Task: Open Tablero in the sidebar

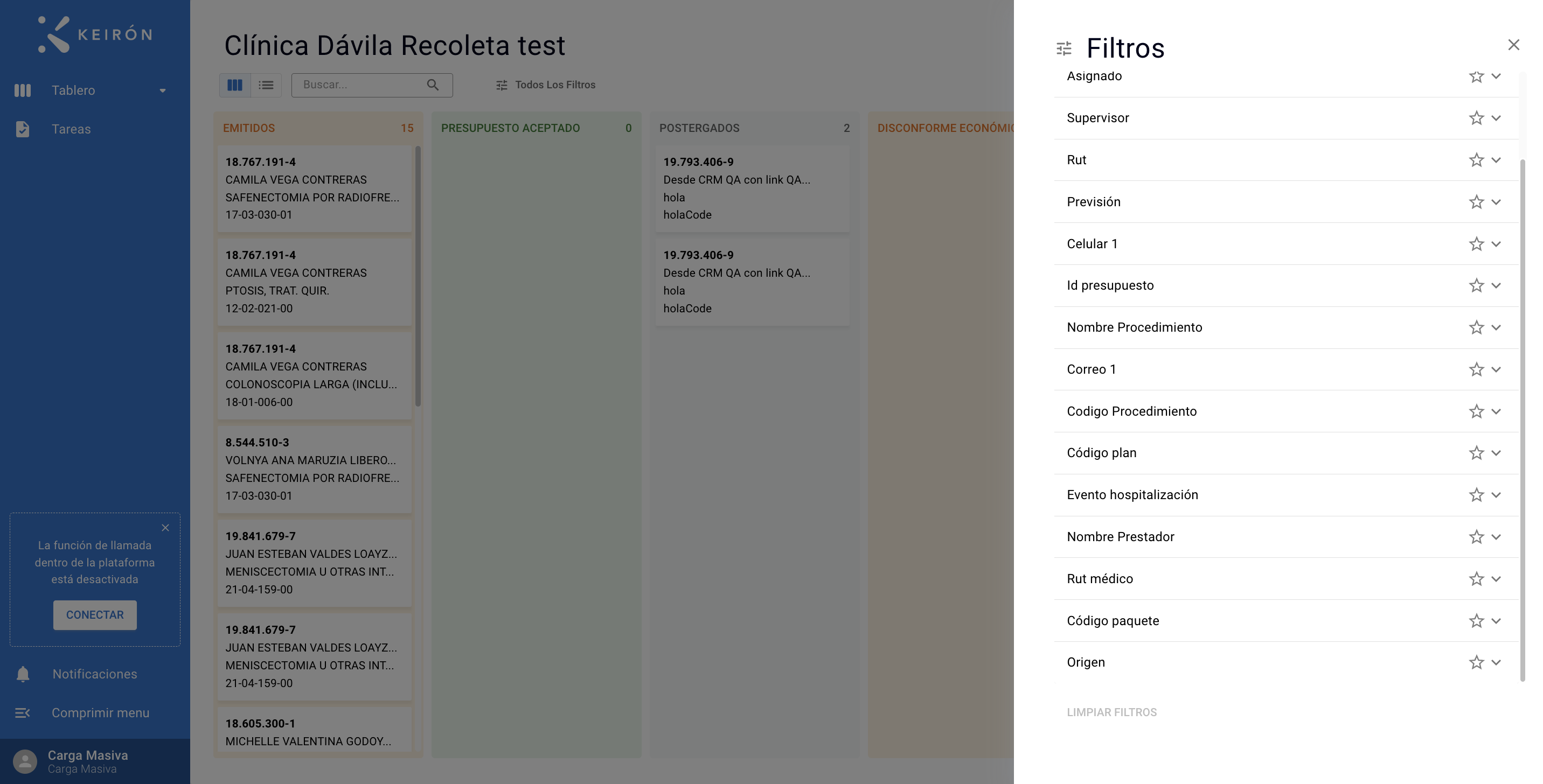Action: pos(73,90)
